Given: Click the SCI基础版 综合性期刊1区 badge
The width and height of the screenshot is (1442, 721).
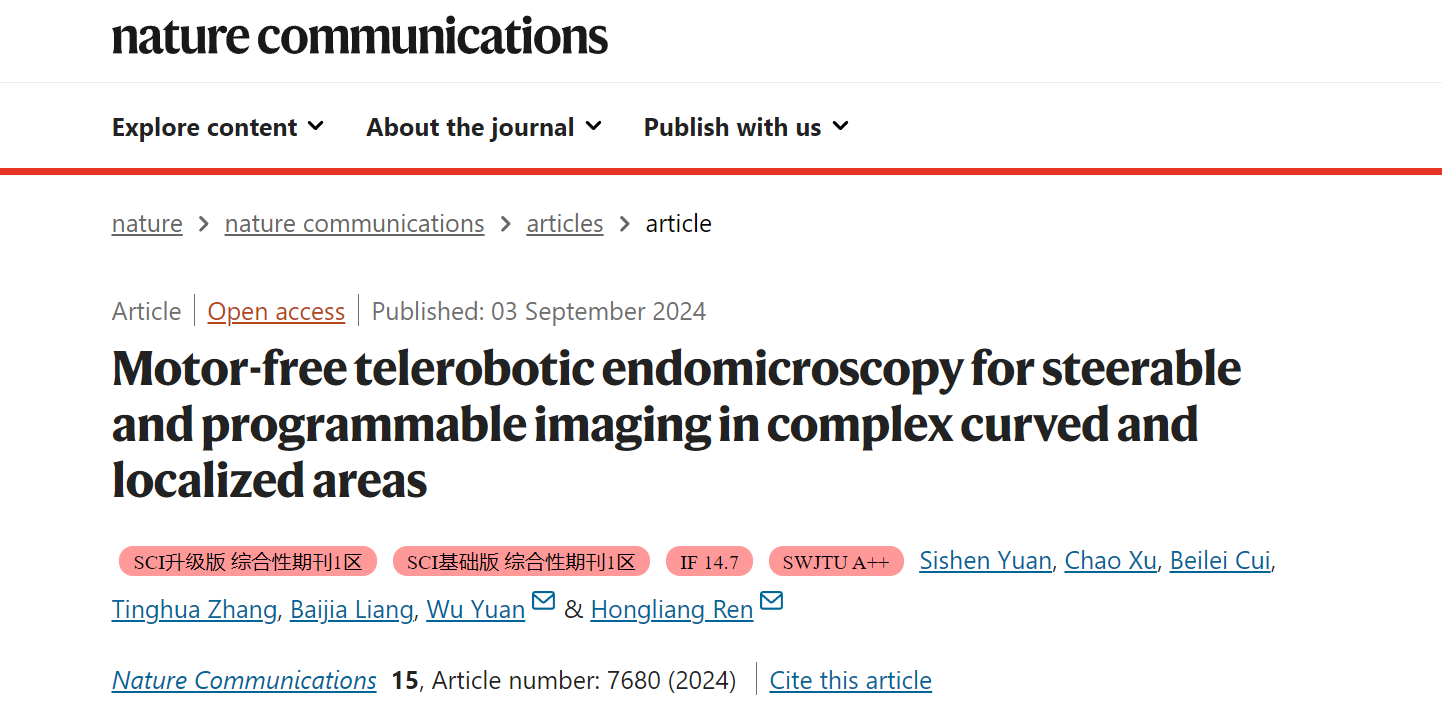Looking at the screenshot, I should (521, 562).
